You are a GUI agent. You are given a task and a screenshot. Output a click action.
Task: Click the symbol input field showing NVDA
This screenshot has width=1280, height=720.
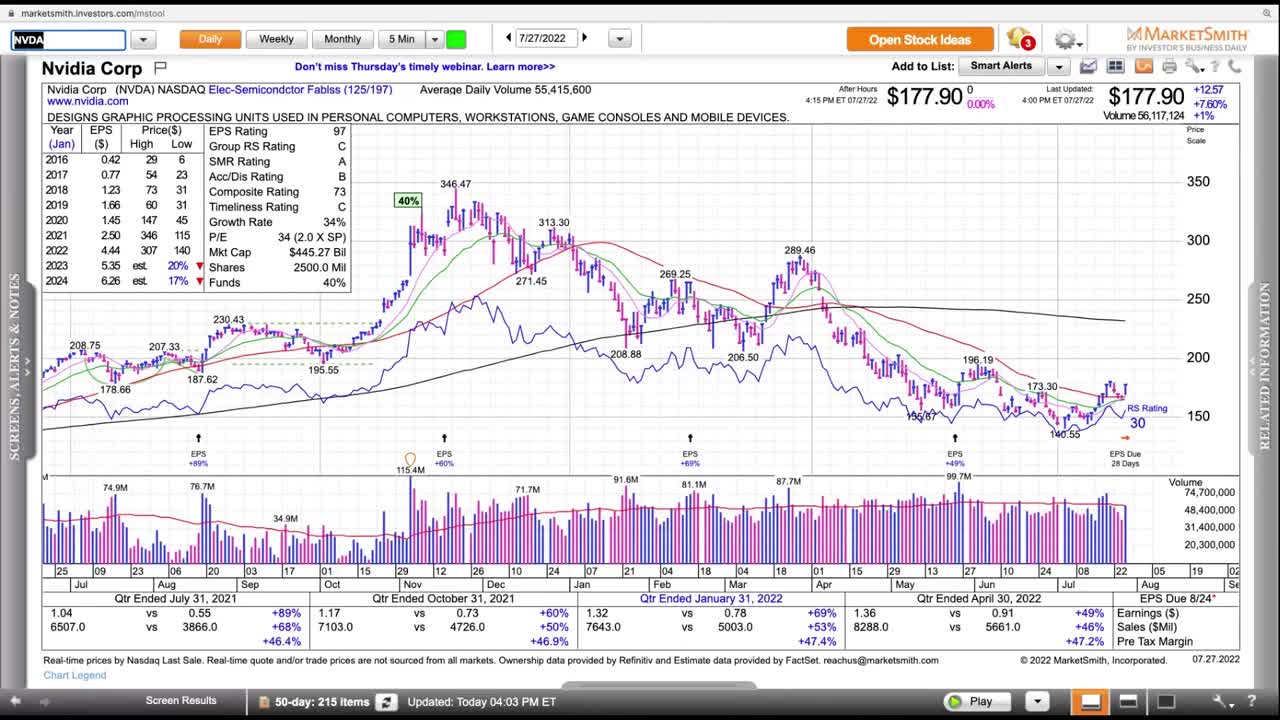(68, 40)
